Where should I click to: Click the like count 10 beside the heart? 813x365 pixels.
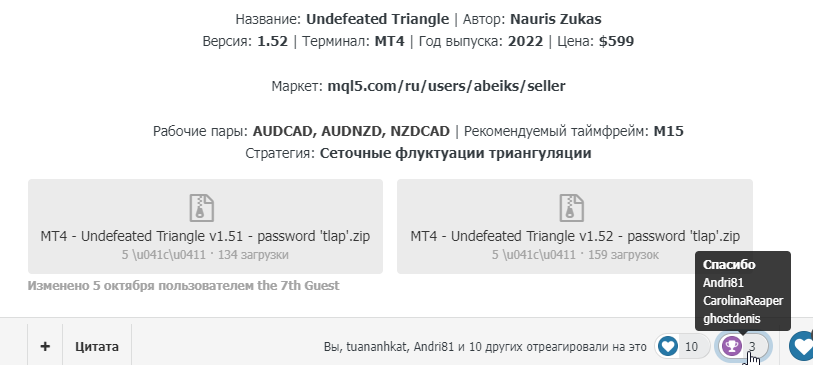(x=691, y=347)
